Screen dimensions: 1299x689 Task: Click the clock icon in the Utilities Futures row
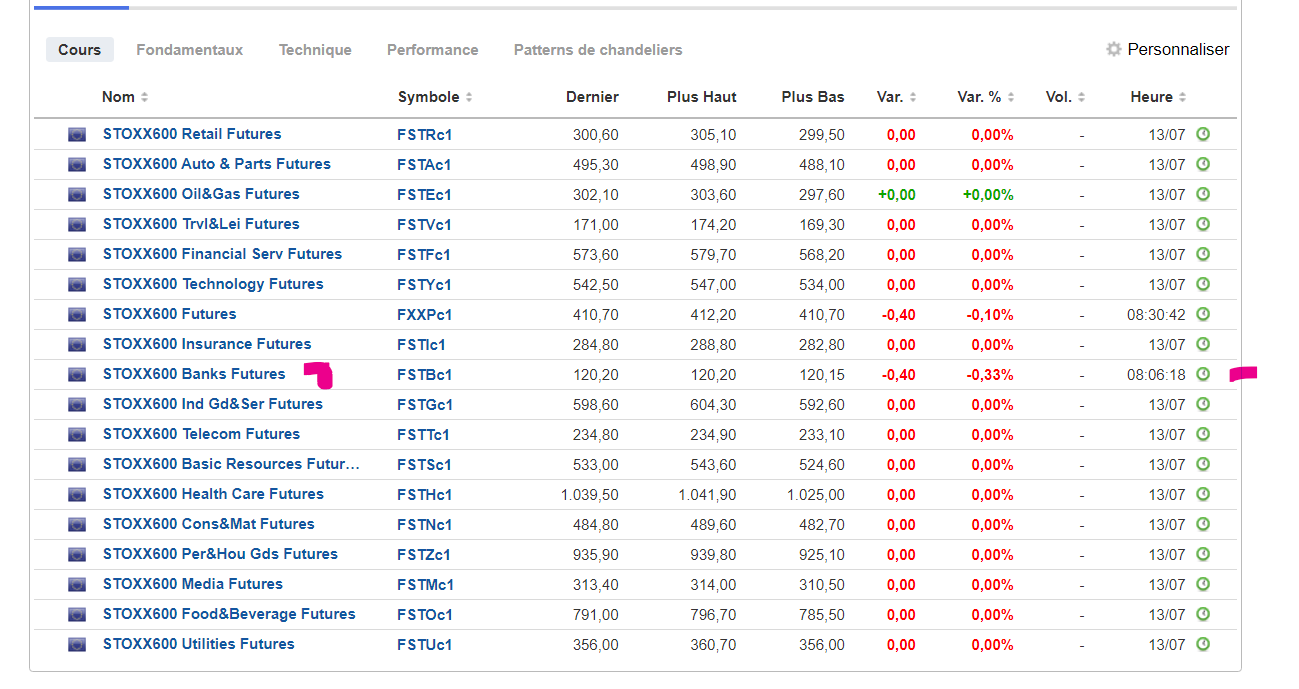coord(1203,644)
